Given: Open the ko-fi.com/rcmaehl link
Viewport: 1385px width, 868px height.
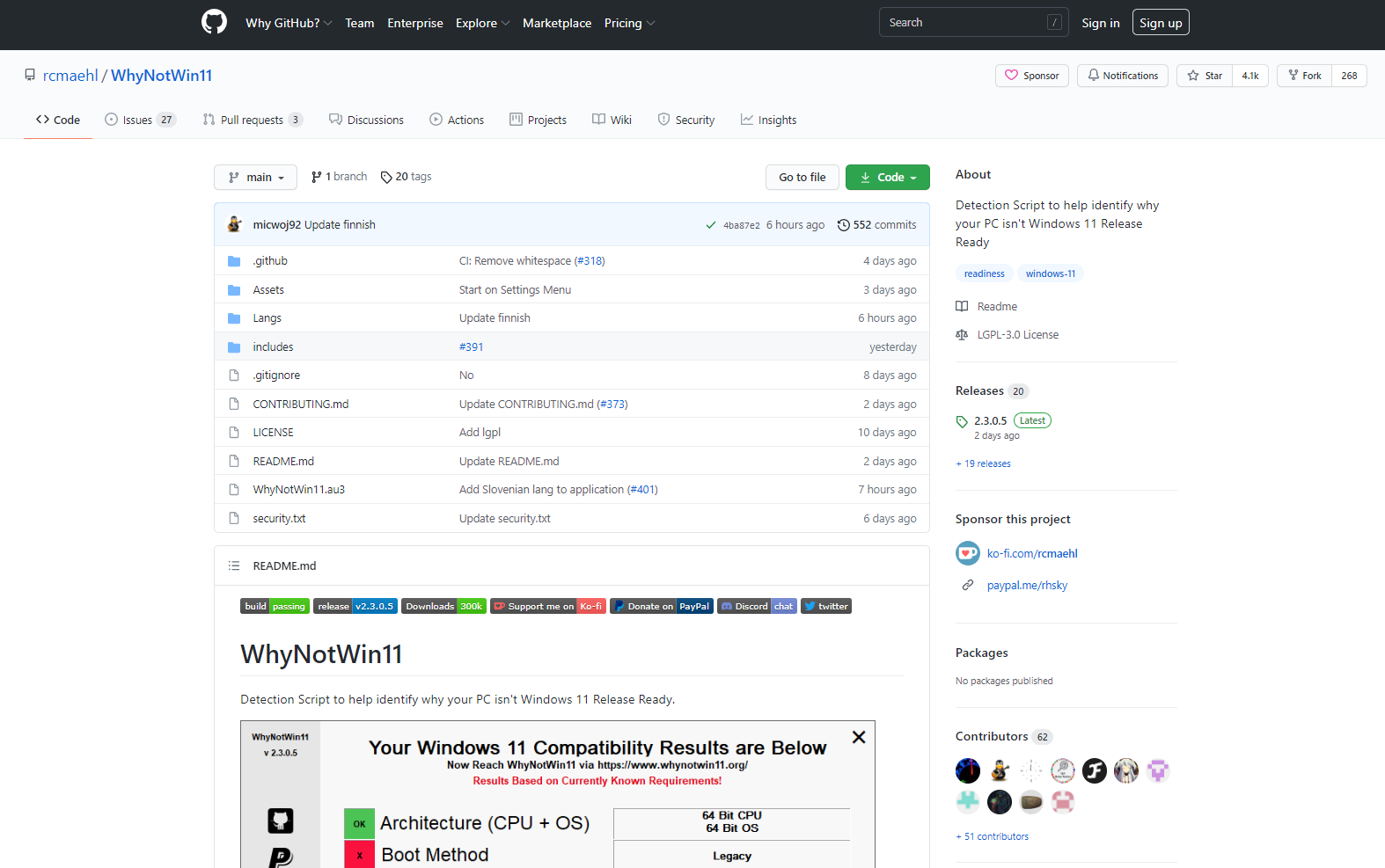Looking at the screenshot, I should pyautogui.click(x=1032, y=553).
